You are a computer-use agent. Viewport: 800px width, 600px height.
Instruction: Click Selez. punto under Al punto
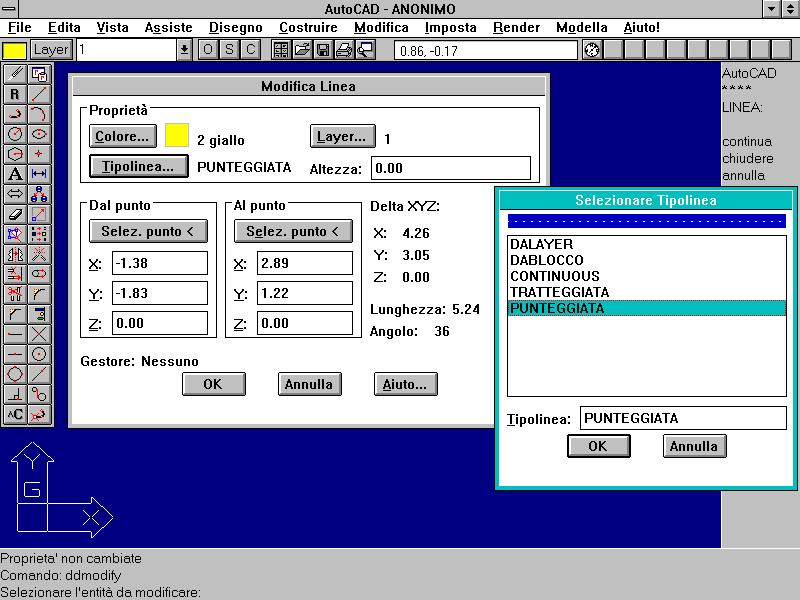293,231
